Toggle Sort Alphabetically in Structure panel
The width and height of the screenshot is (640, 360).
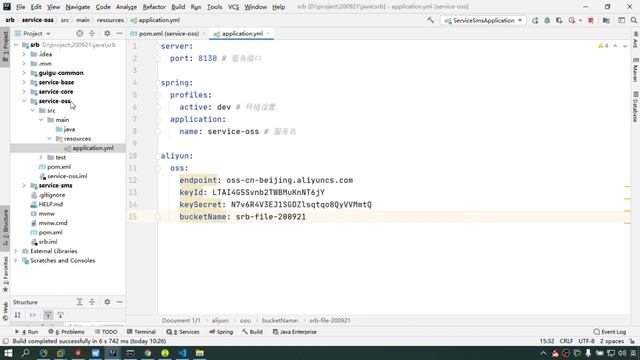tap(18, 315)
